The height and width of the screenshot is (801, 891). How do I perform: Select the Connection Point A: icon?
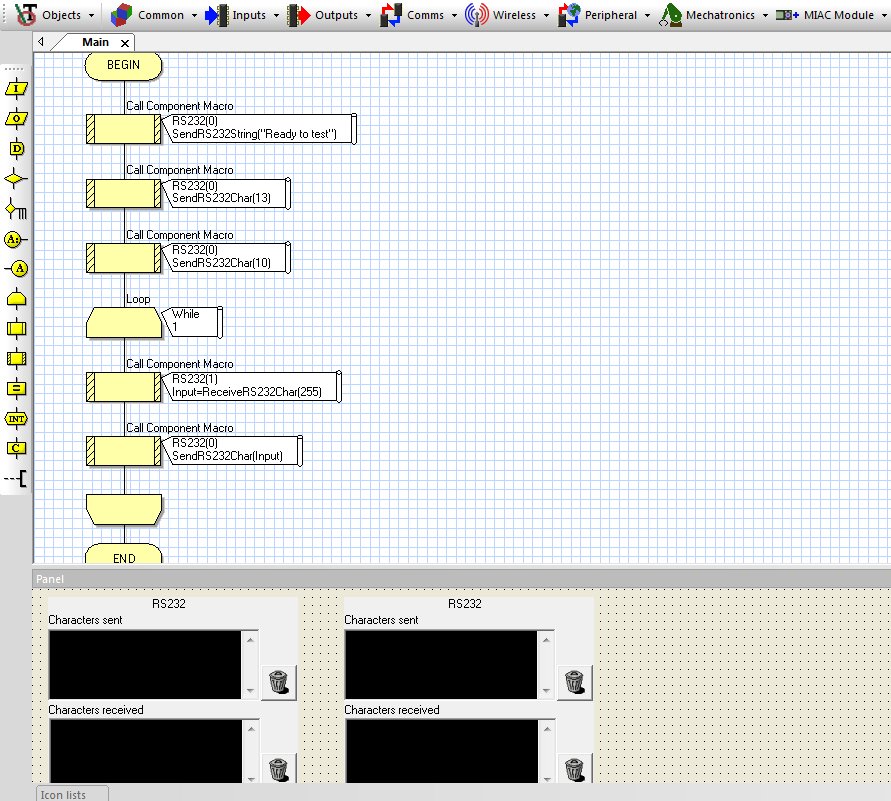click(16, 239)
